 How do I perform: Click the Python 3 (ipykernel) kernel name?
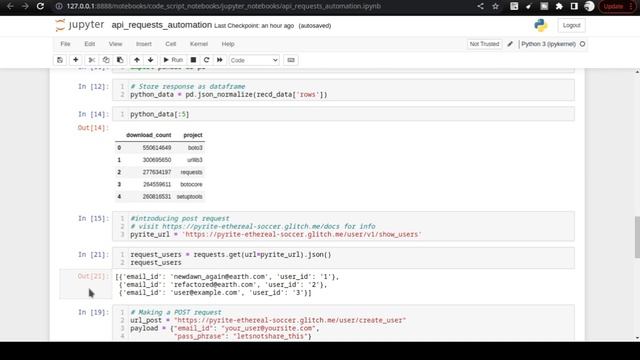click(548, 44)
